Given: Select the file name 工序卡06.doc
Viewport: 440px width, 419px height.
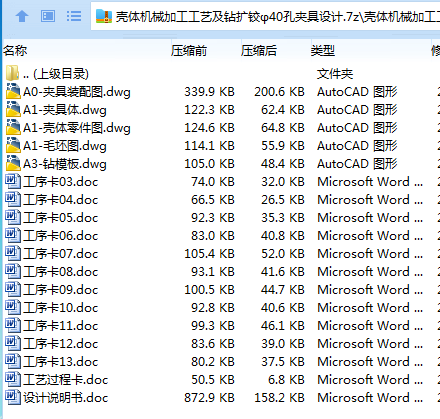Looking at the screenshot, I should pyautogui.click(x=61, y=236).
